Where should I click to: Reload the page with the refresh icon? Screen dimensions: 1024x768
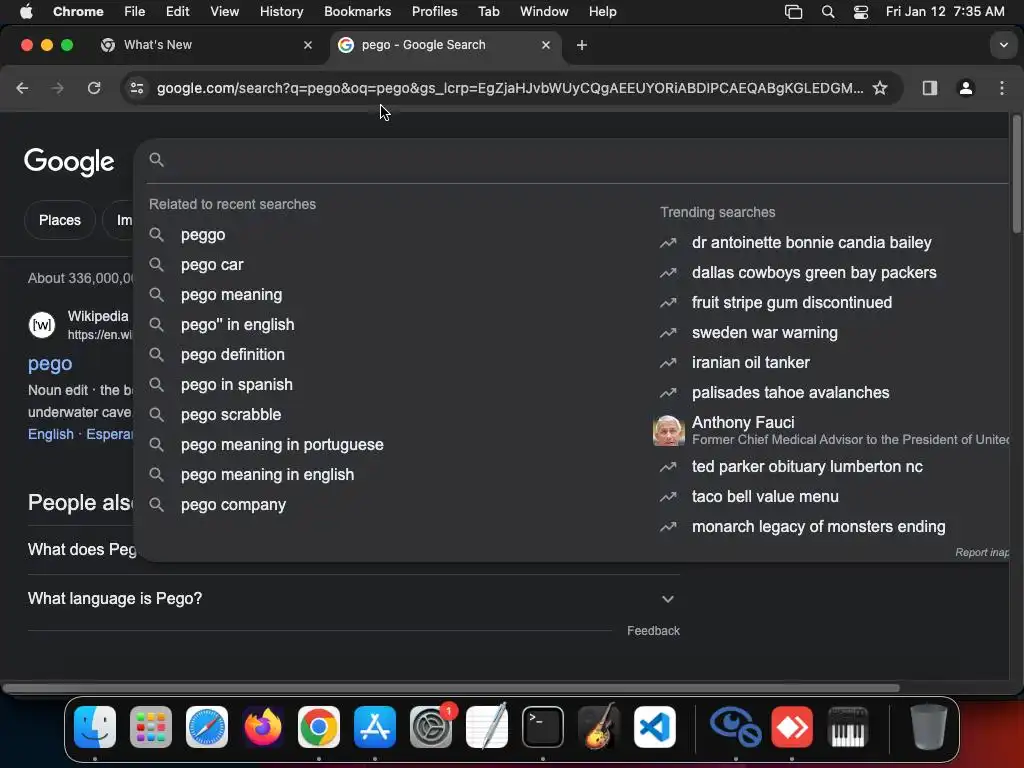pyautogui.click(x=94, y=88)
